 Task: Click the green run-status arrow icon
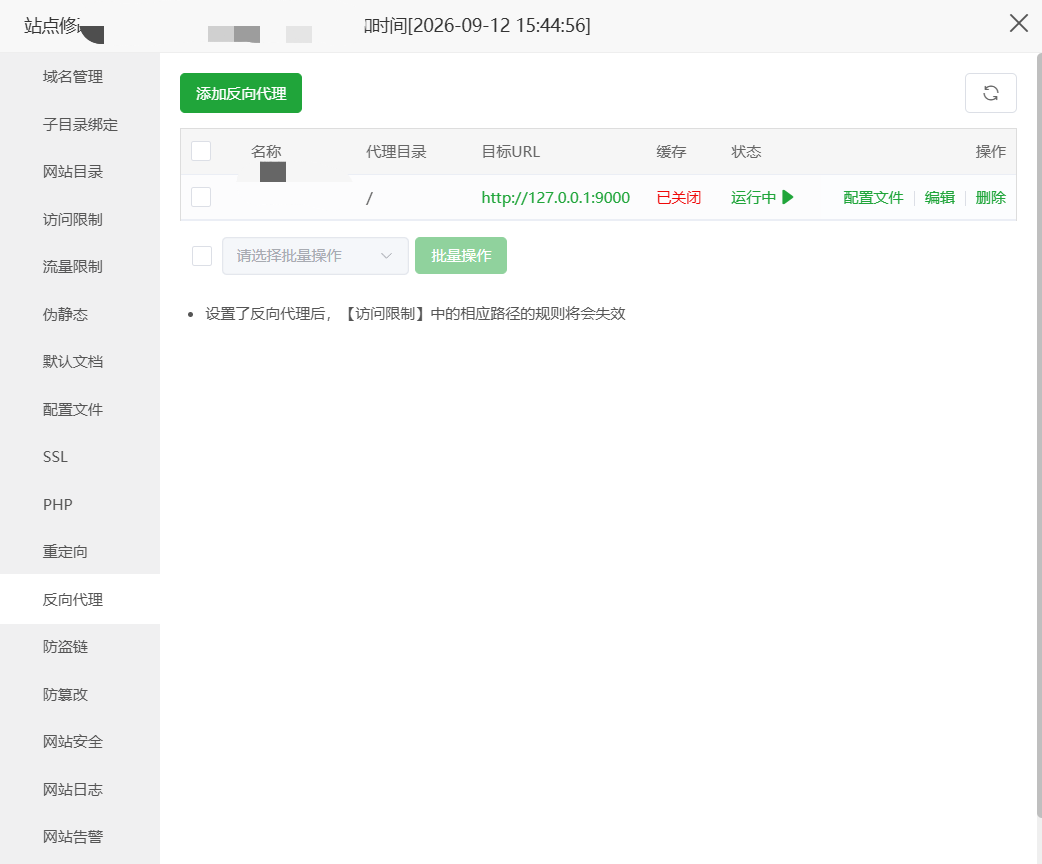pos(788,197)
